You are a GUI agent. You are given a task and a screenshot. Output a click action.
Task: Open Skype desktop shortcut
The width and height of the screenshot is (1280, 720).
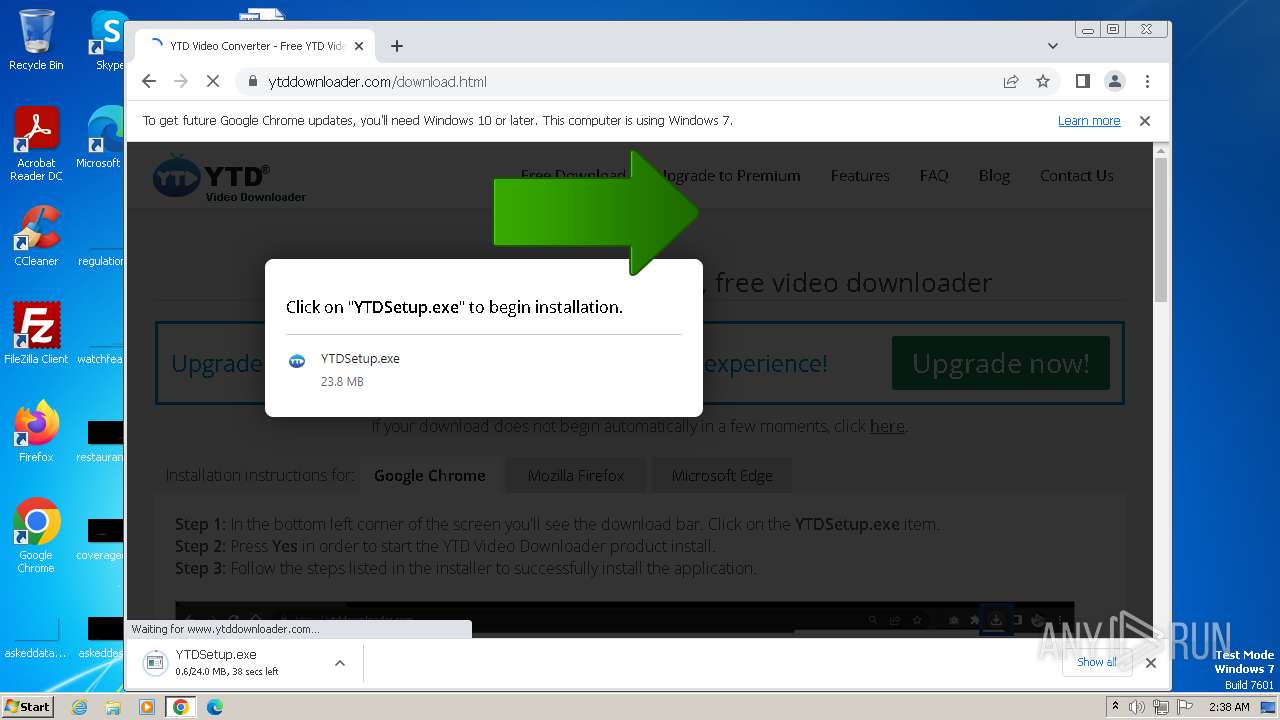pos(108,40)
